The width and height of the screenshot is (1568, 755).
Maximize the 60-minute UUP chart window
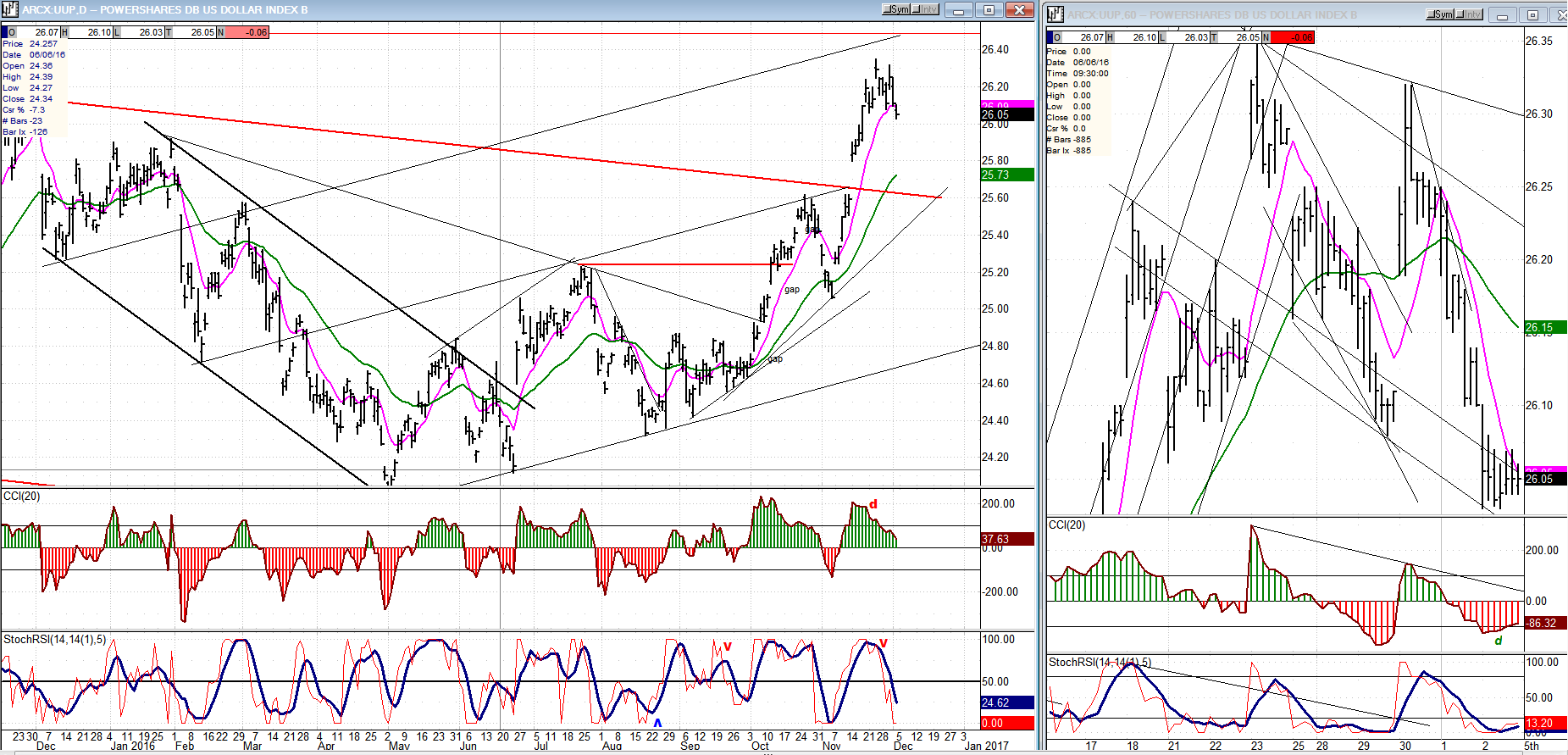[x=1532, y=15]
